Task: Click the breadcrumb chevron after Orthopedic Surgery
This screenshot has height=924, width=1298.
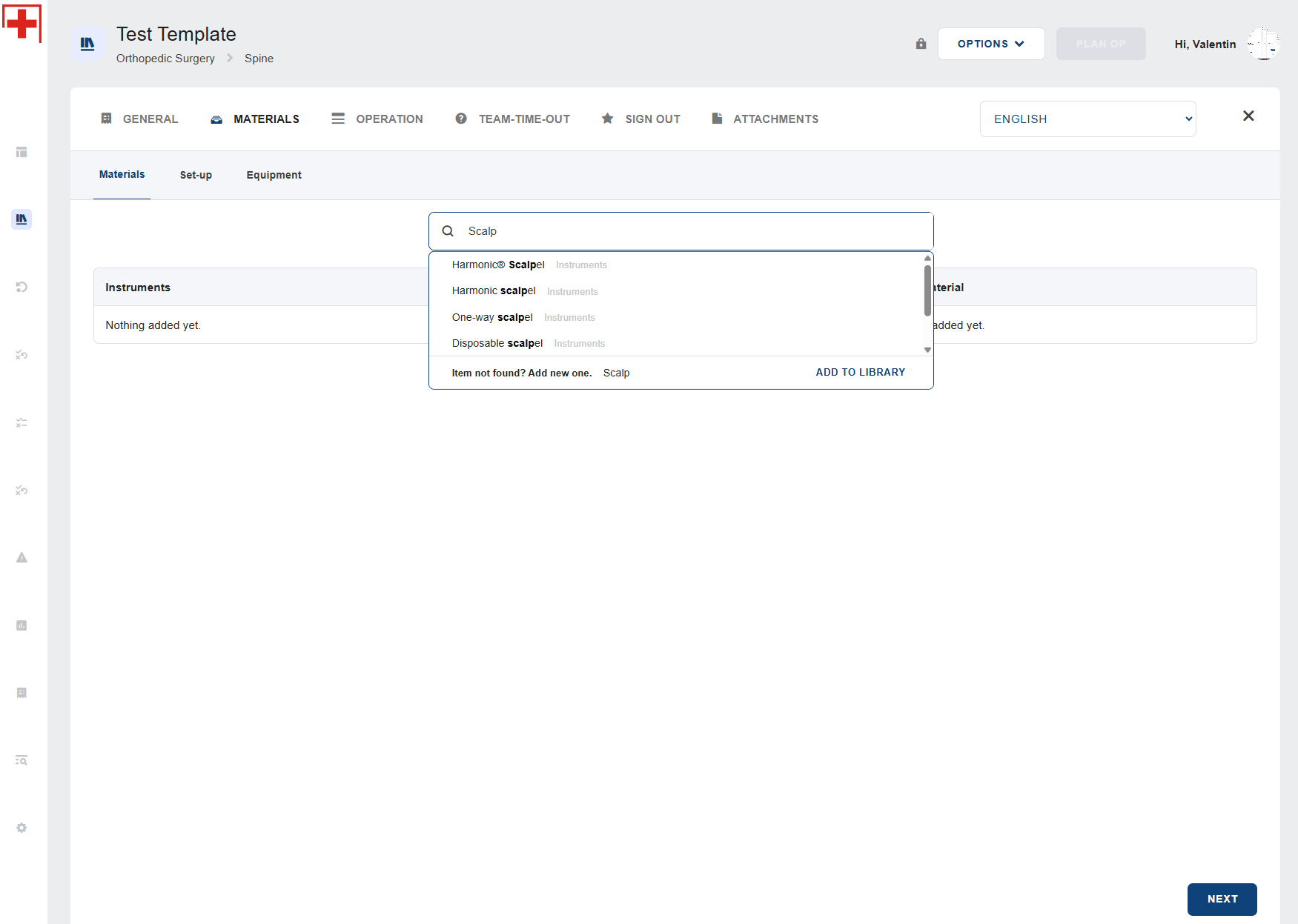Action: 230,58
